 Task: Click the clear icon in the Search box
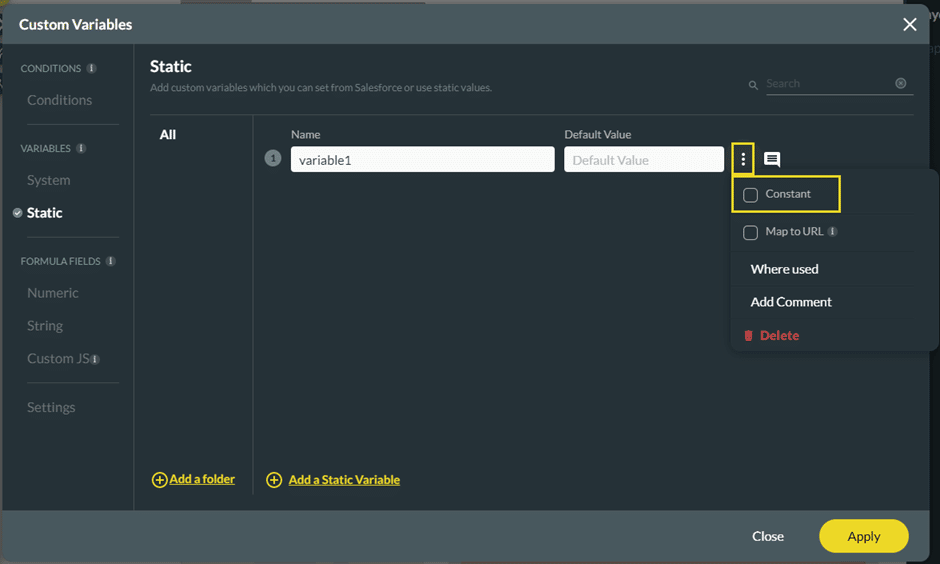click(900, 84)
